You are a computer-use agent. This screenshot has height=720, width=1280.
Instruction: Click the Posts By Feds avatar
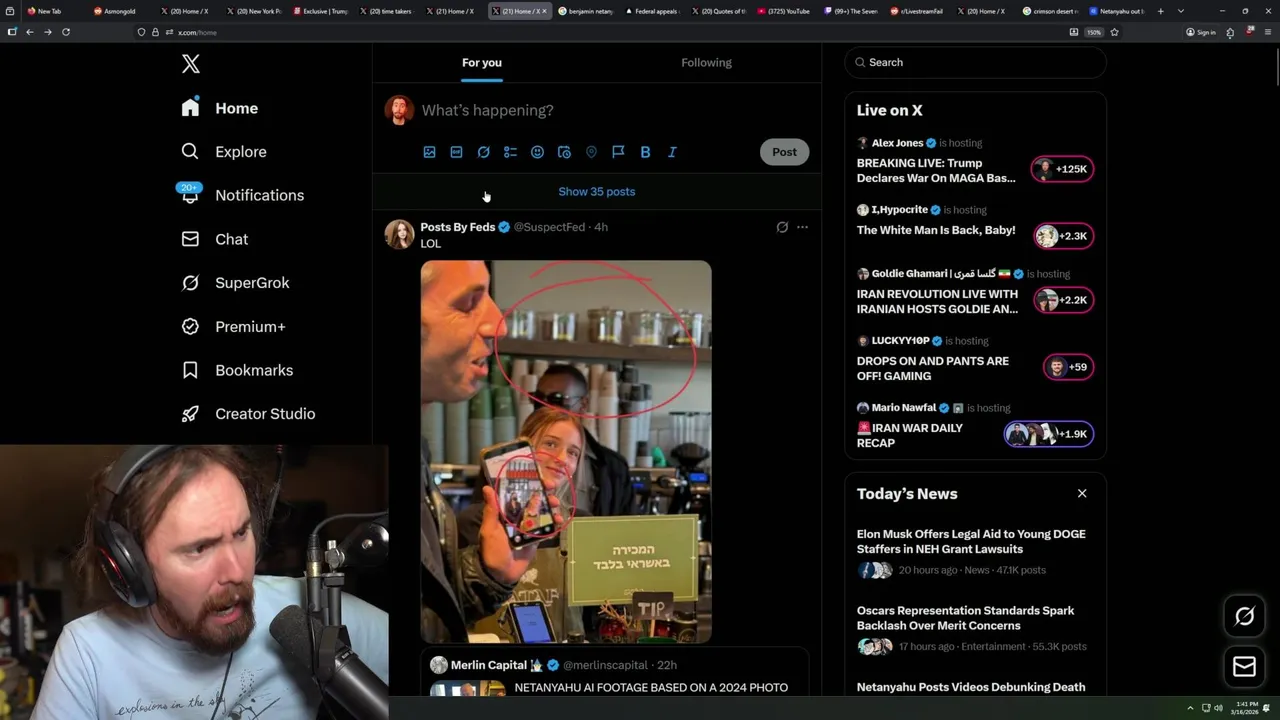click(x=399, y=234)
